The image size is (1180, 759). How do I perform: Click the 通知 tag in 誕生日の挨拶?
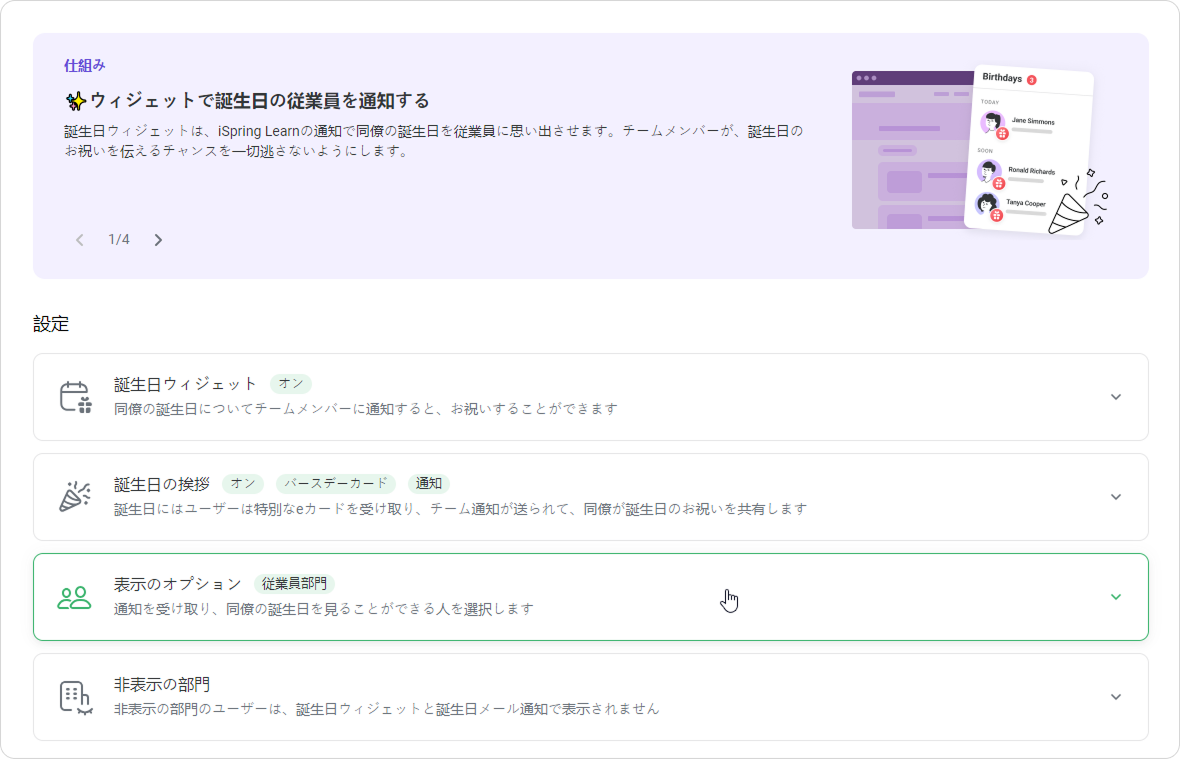pyautogui.click(x=429, y=484)
